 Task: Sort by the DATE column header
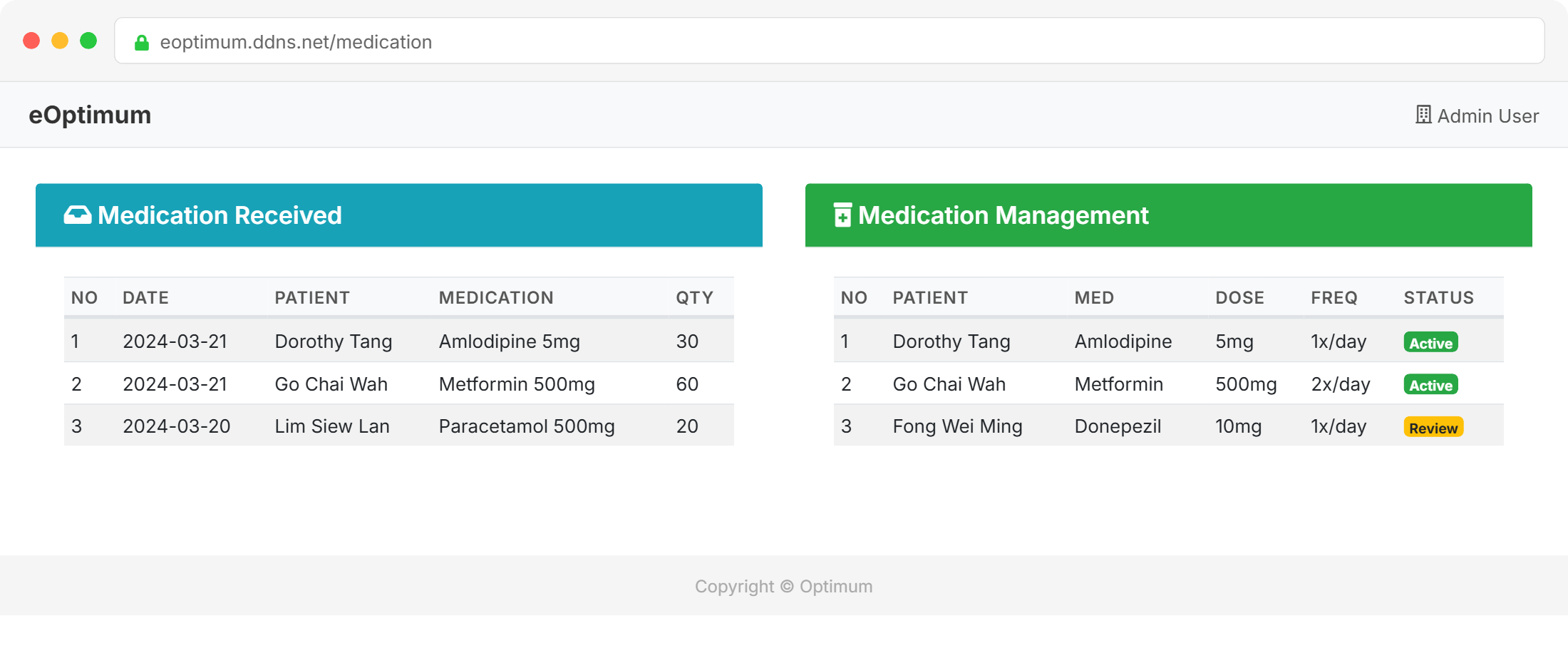coord(145,298)
